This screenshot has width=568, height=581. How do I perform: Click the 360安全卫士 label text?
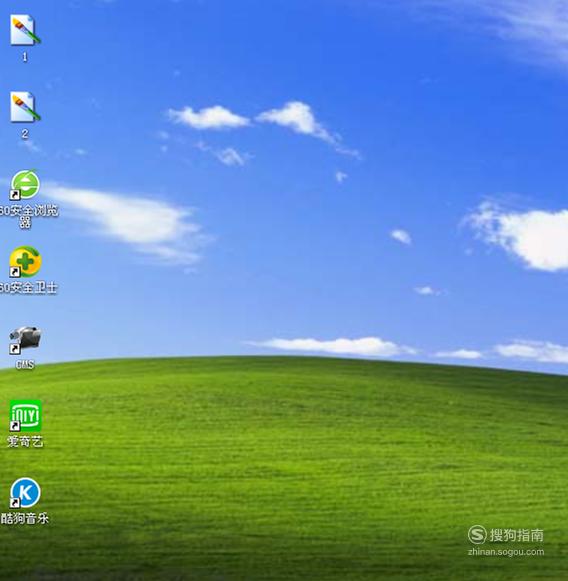[x=28, y=287]
